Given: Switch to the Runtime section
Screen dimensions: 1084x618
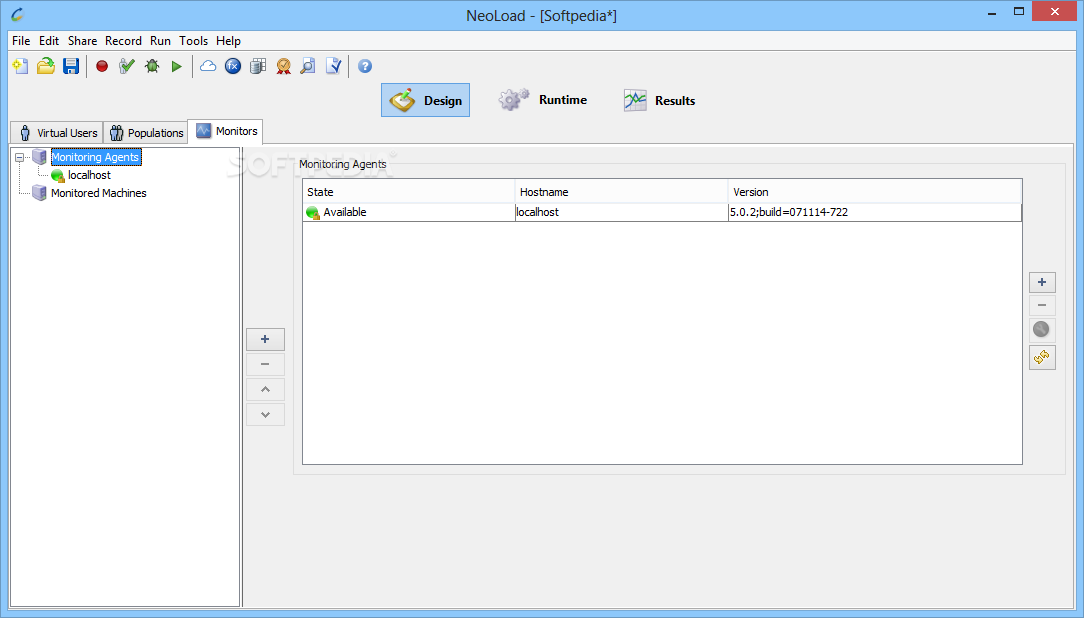Looking at the screenshot, I should click(x=543, y=100).
